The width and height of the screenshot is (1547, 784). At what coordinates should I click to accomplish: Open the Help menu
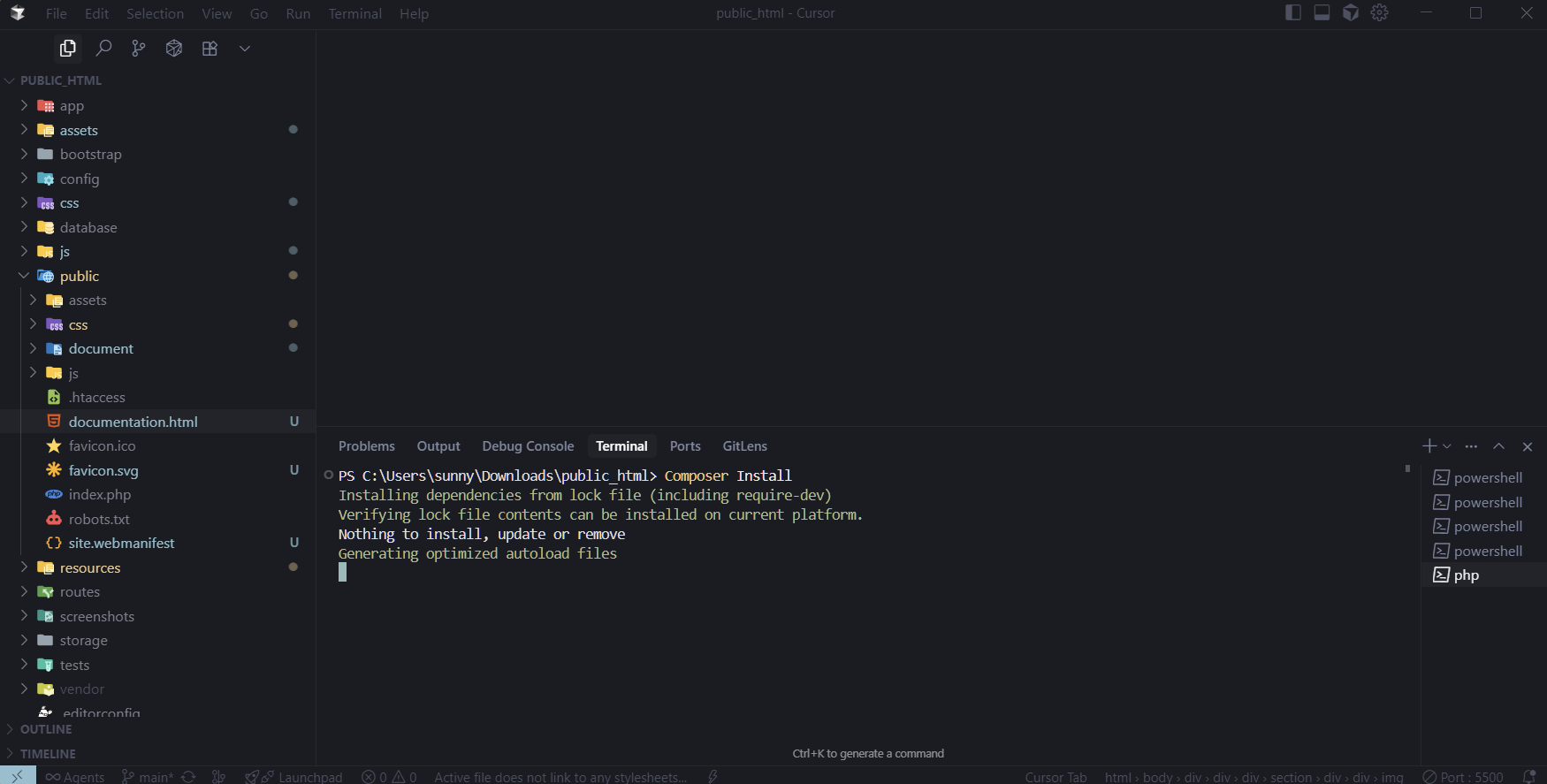pyautogui.click(x=414, y=13)
